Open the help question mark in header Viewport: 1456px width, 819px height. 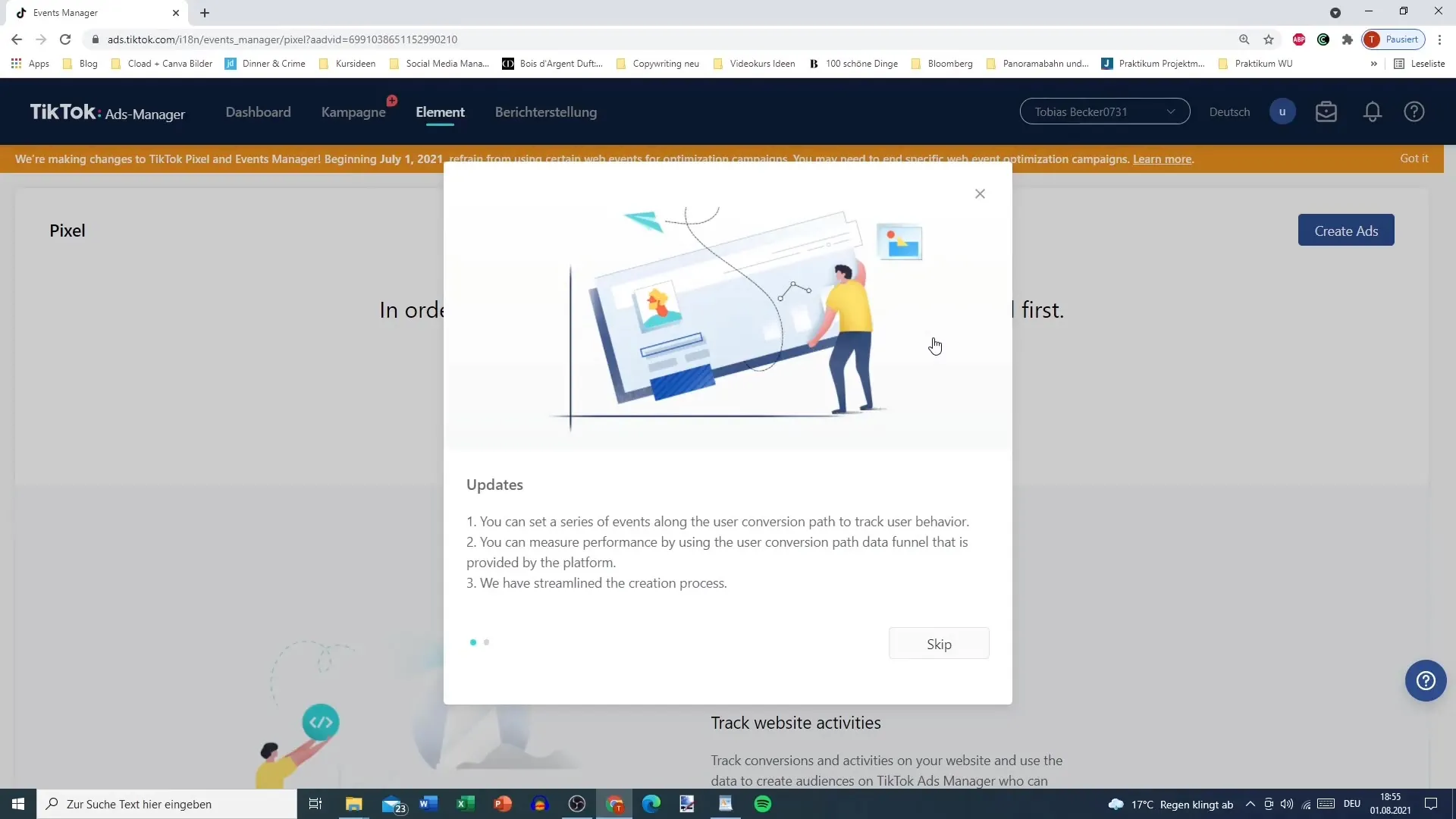pyautogui.click(x=1414, y=111)
